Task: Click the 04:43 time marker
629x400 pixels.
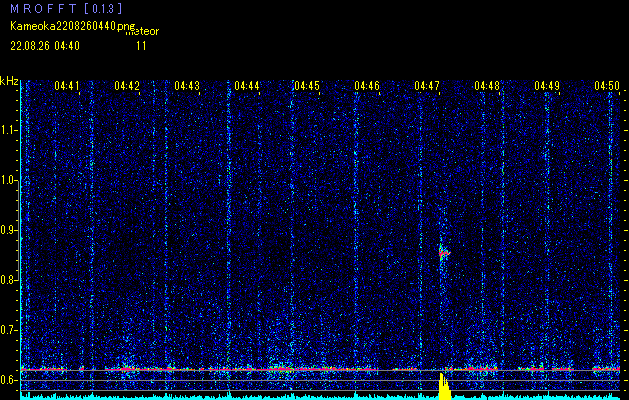Action: coord(187,85)
